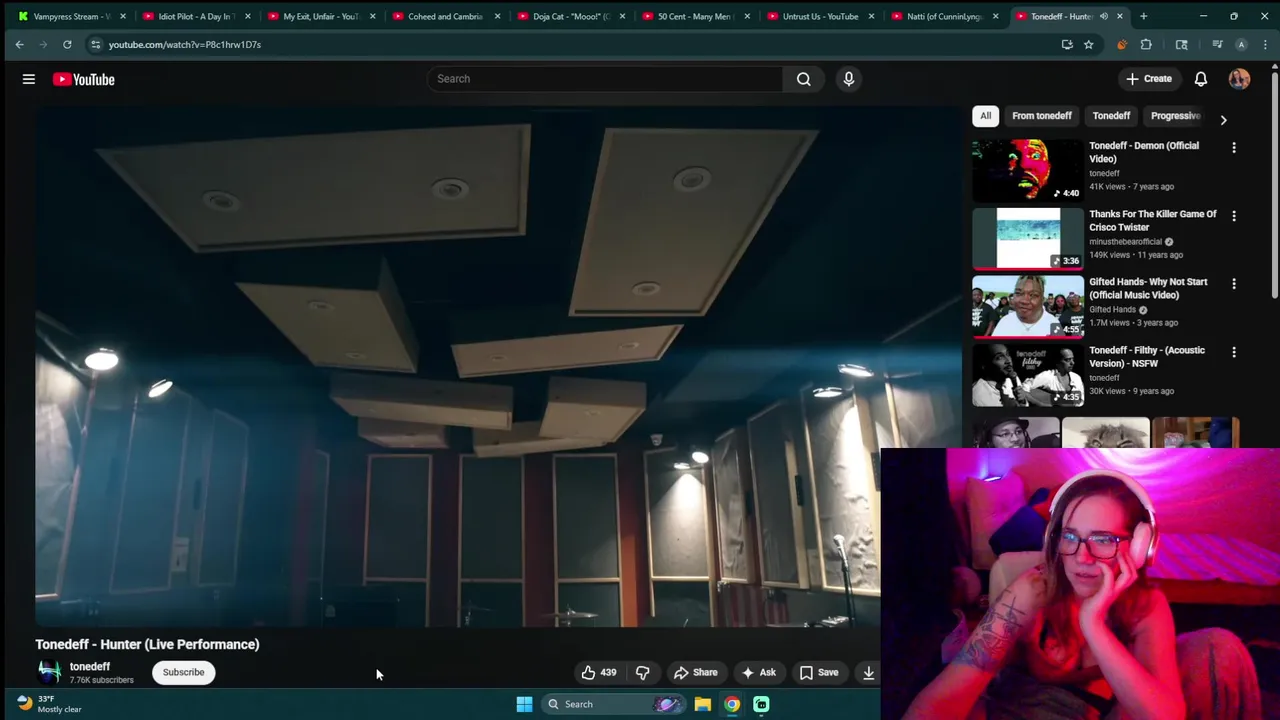Viewport: 1280px width, 720px height.
Task: Open Gifted Hands Why Not Start title
Action: [x=1148, y=288]
